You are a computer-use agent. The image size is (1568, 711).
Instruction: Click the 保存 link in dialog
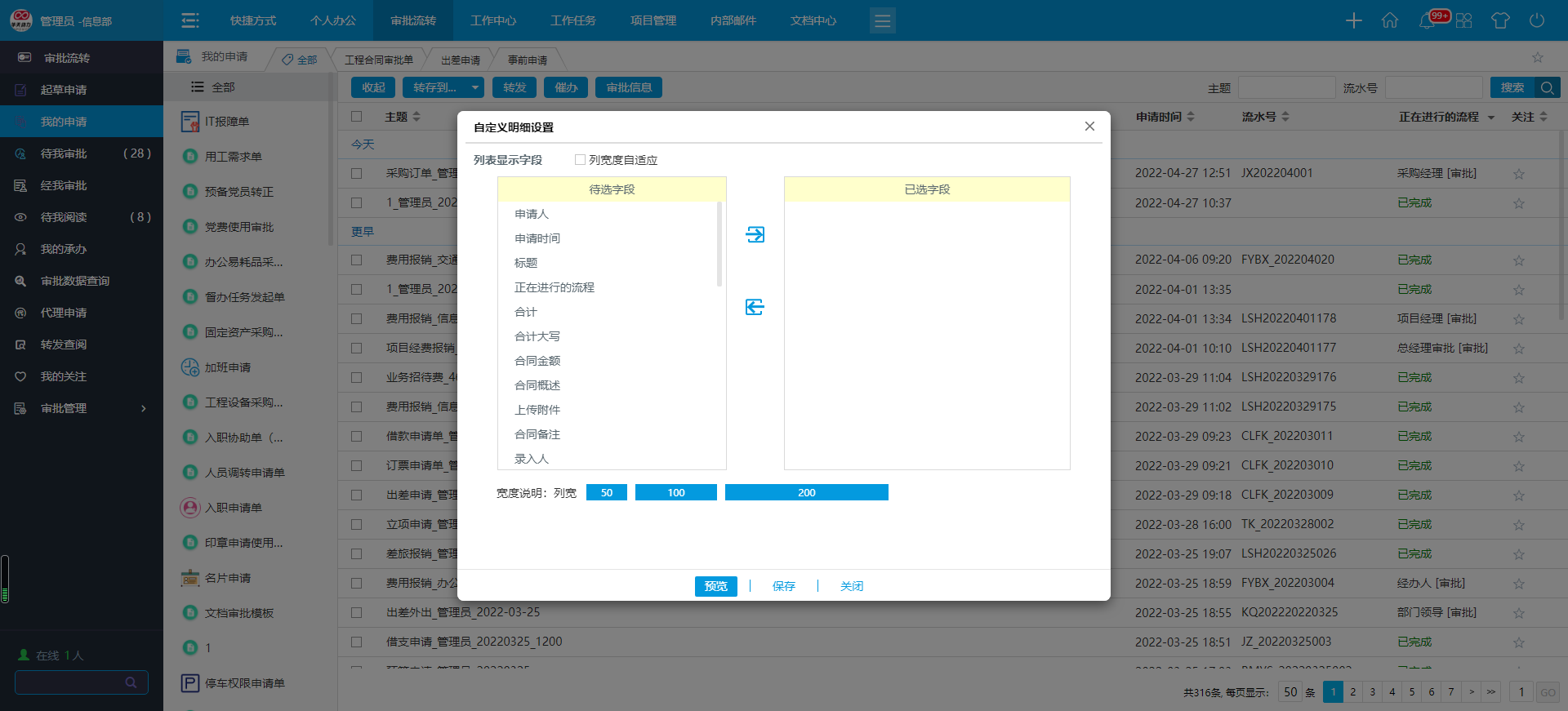tap(783, 586)
